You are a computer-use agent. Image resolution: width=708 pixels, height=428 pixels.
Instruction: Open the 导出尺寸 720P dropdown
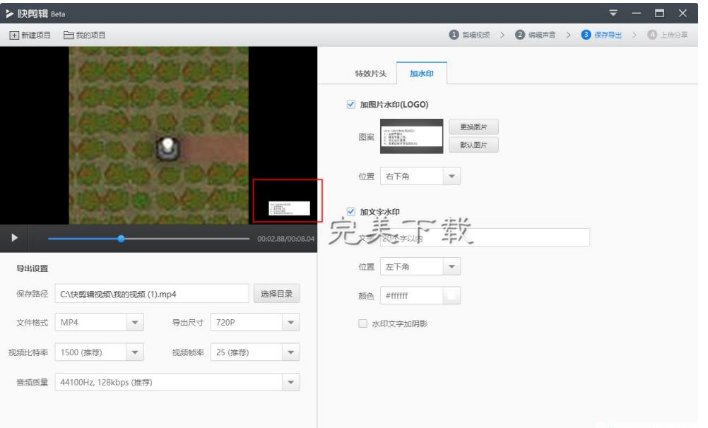[290, 323]
